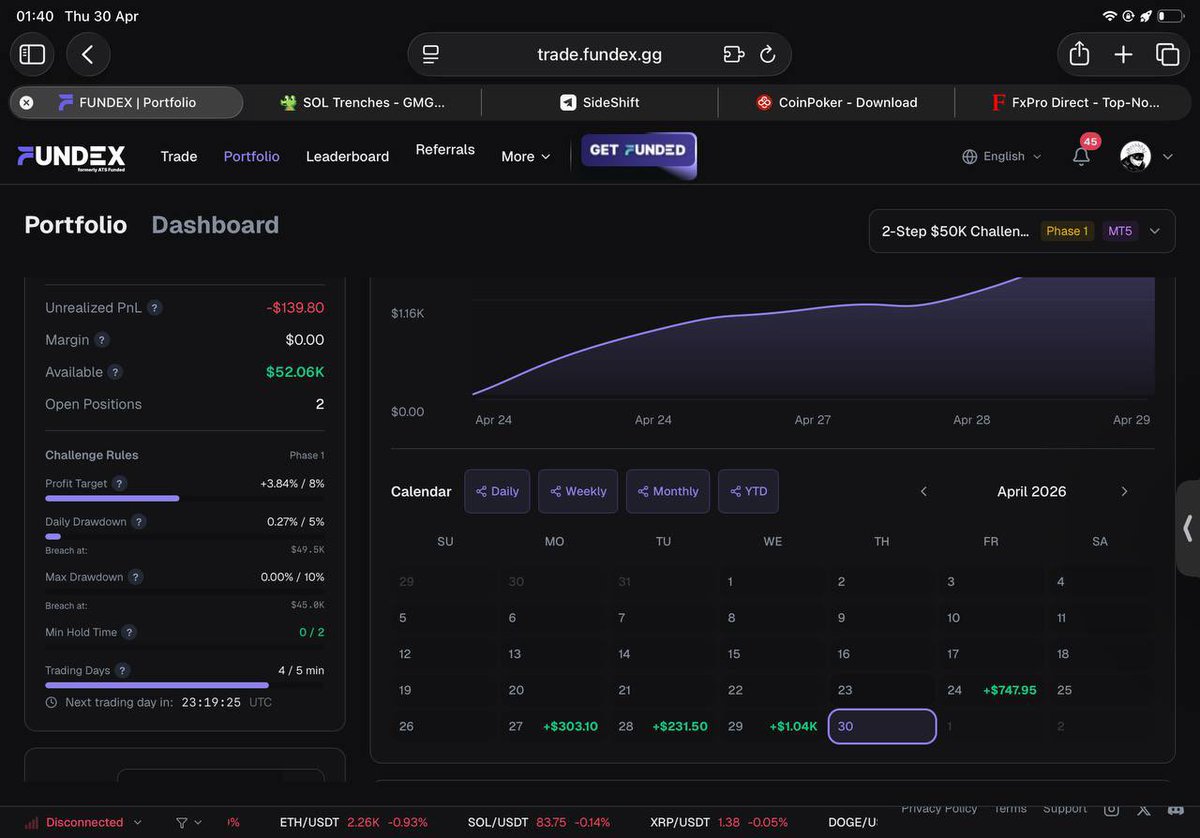Open the 2-Step $50K Challenge account dropdown
This screenshot has height=838, width=1200.
pyautogui.click(x=1022, y=231)
